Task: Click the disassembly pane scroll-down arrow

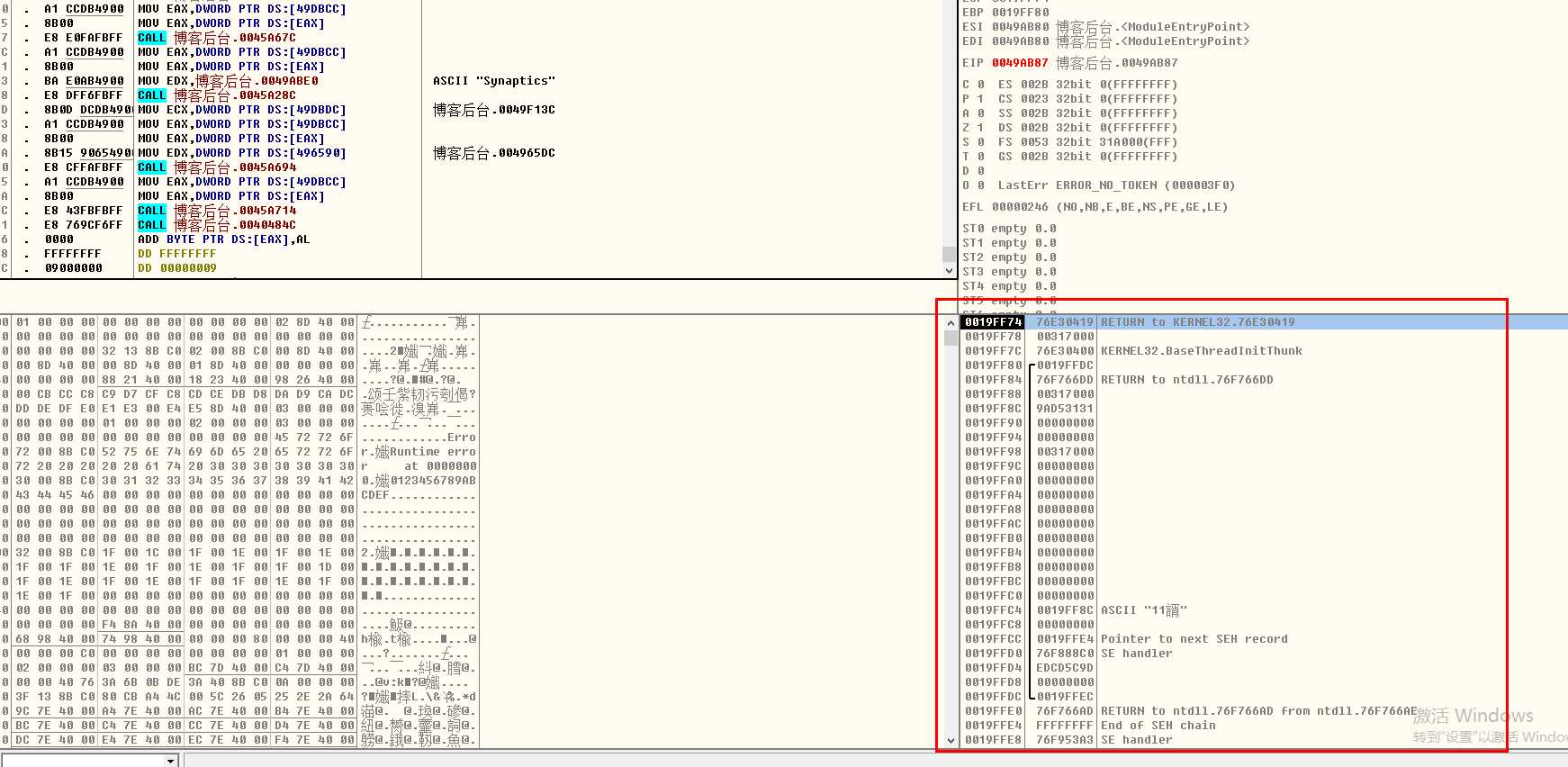Action: pyautogui.click(x=949, y=270)
